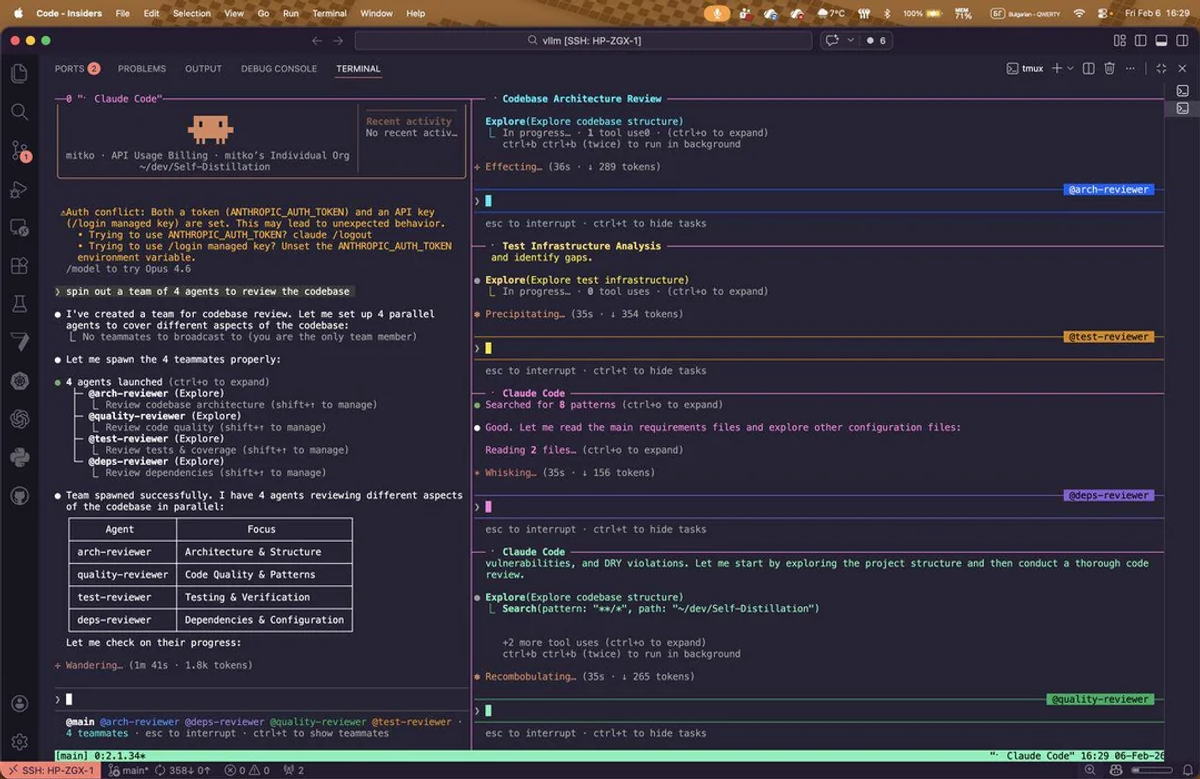
Task: Toggle the bottom panel visibility
Action: click(x=1161, y=41)
